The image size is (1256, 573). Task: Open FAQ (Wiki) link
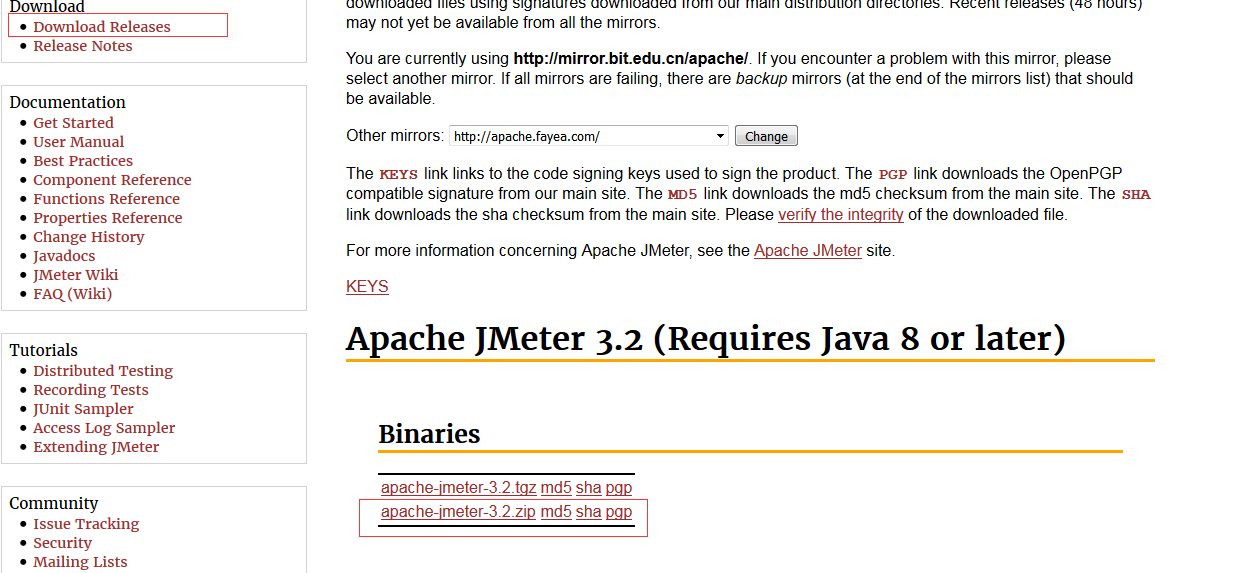tap(72, 294)
